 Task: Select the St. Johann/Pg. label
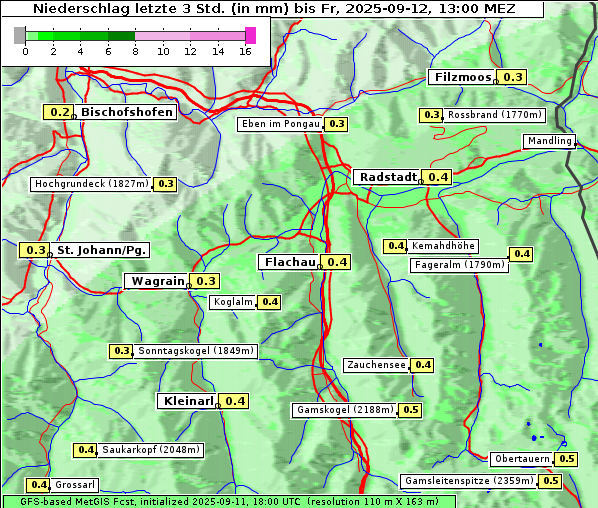point(101,251)
